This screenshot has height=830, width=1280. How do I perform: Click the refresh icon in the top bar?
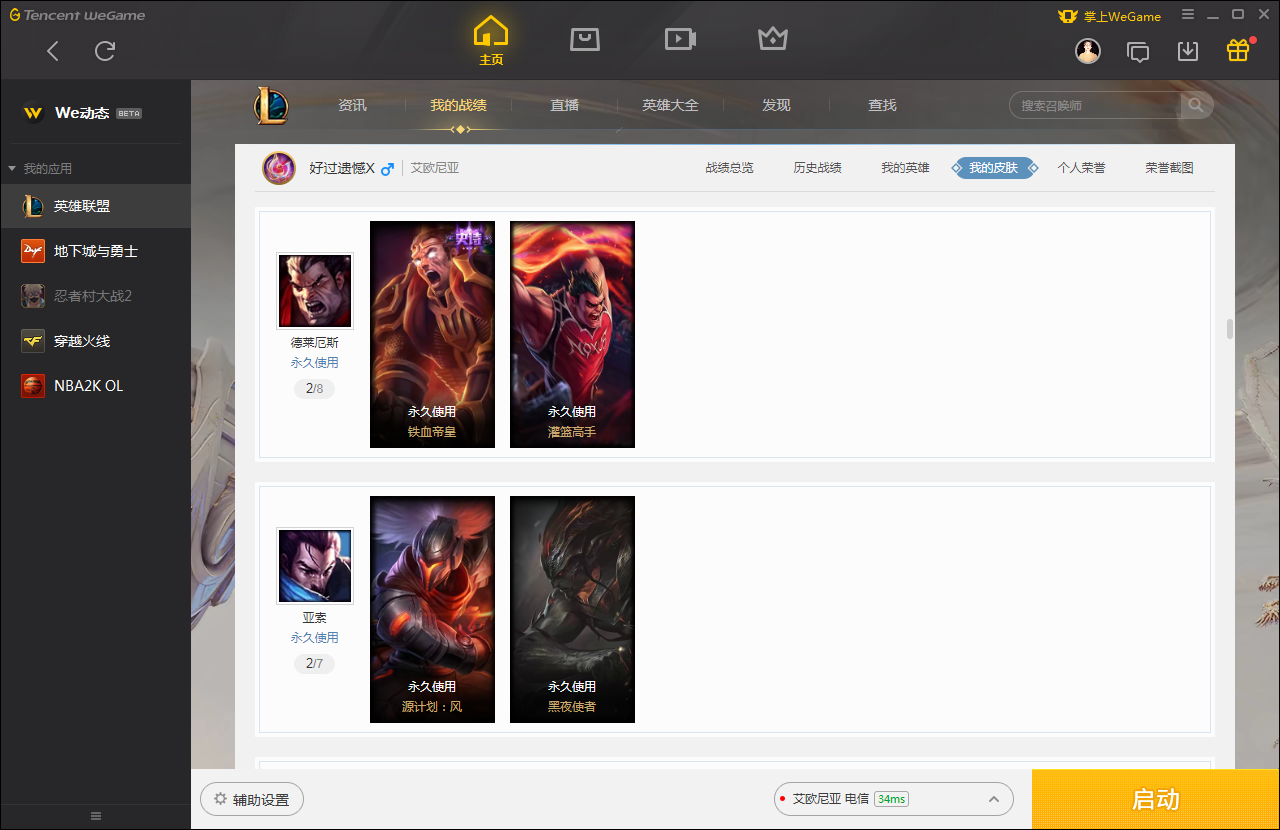[105, 51]
